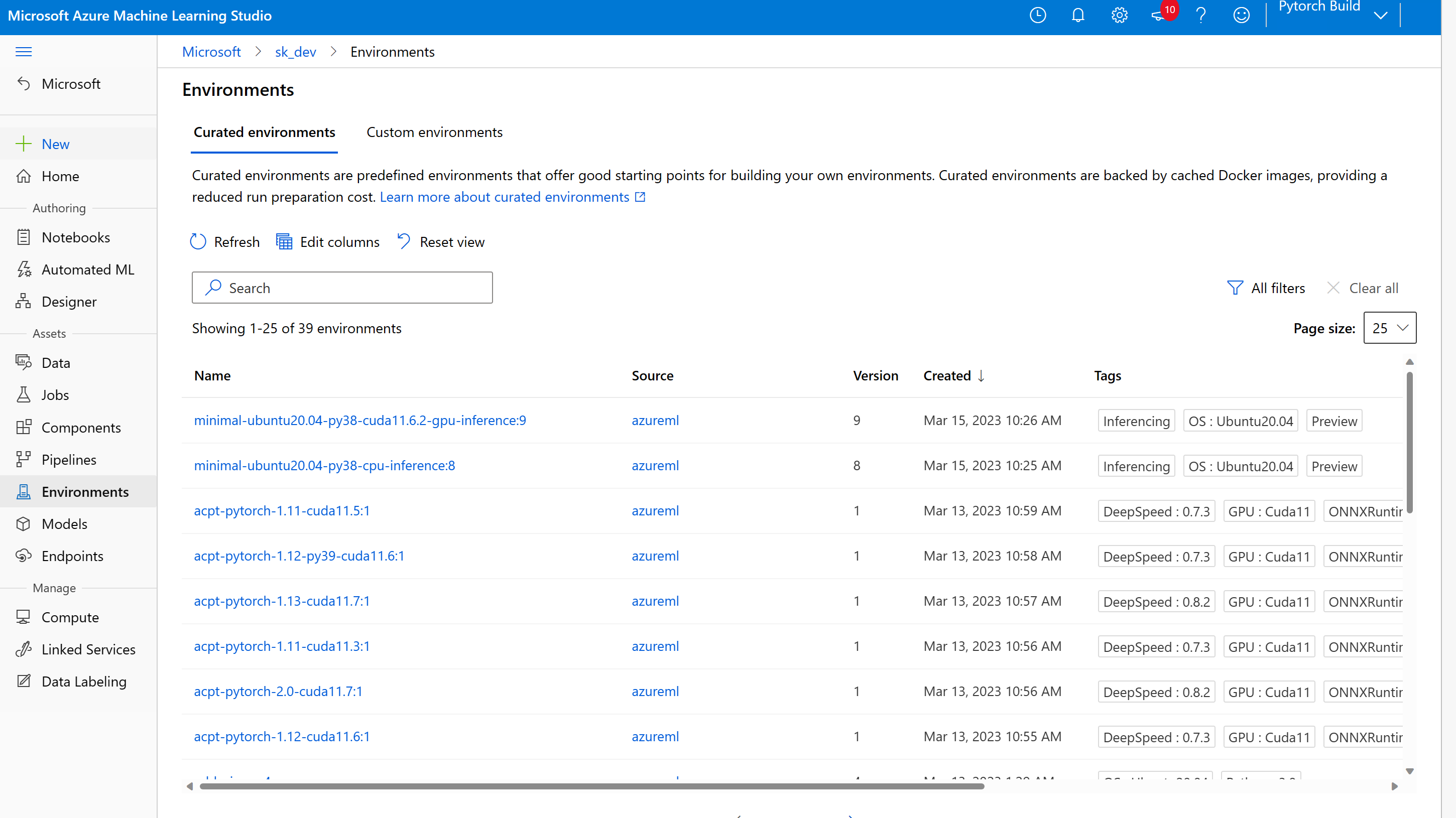Open the settings gear in the top bar
Viewport: 1456px width, 818px height.
tap(1119, 15)
